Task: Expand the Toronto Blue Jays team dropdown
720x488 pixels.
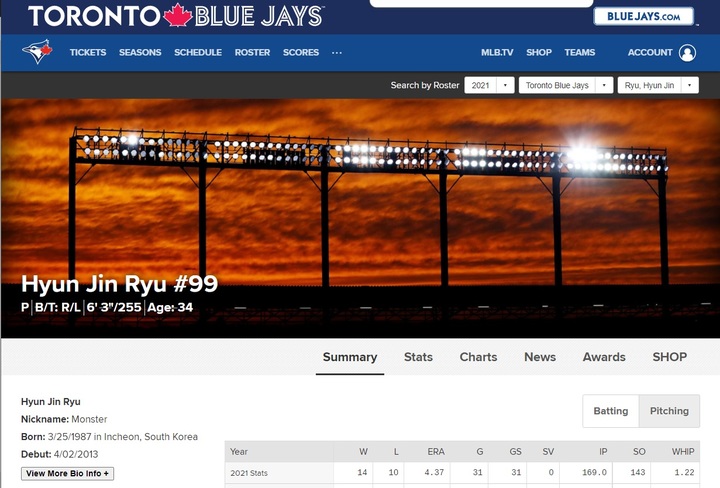Action: point(566,85)
